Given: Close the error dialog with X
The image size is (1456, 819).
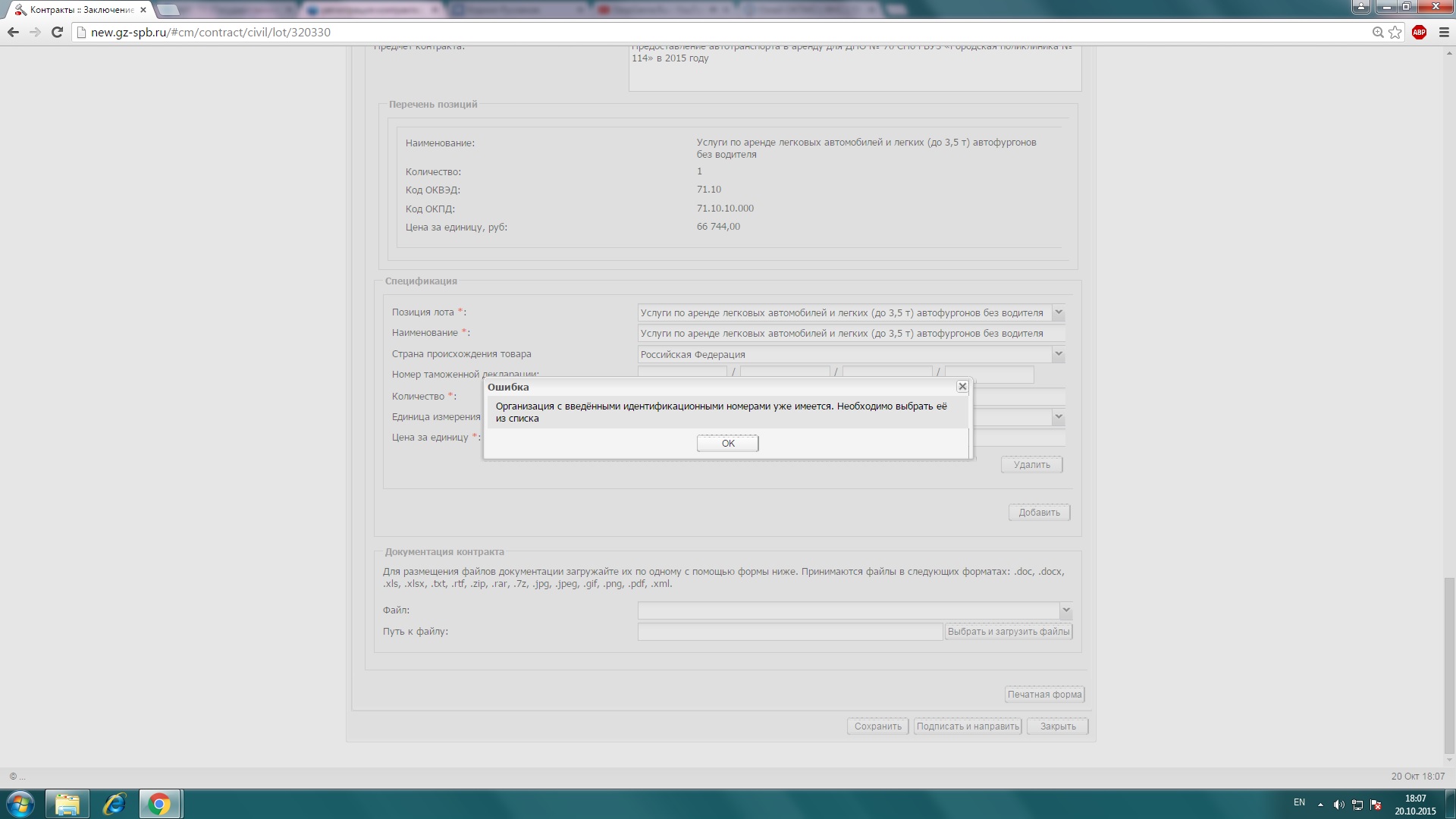Looking at the screenshot, I should pyautogui.click(x=962, y=387).
